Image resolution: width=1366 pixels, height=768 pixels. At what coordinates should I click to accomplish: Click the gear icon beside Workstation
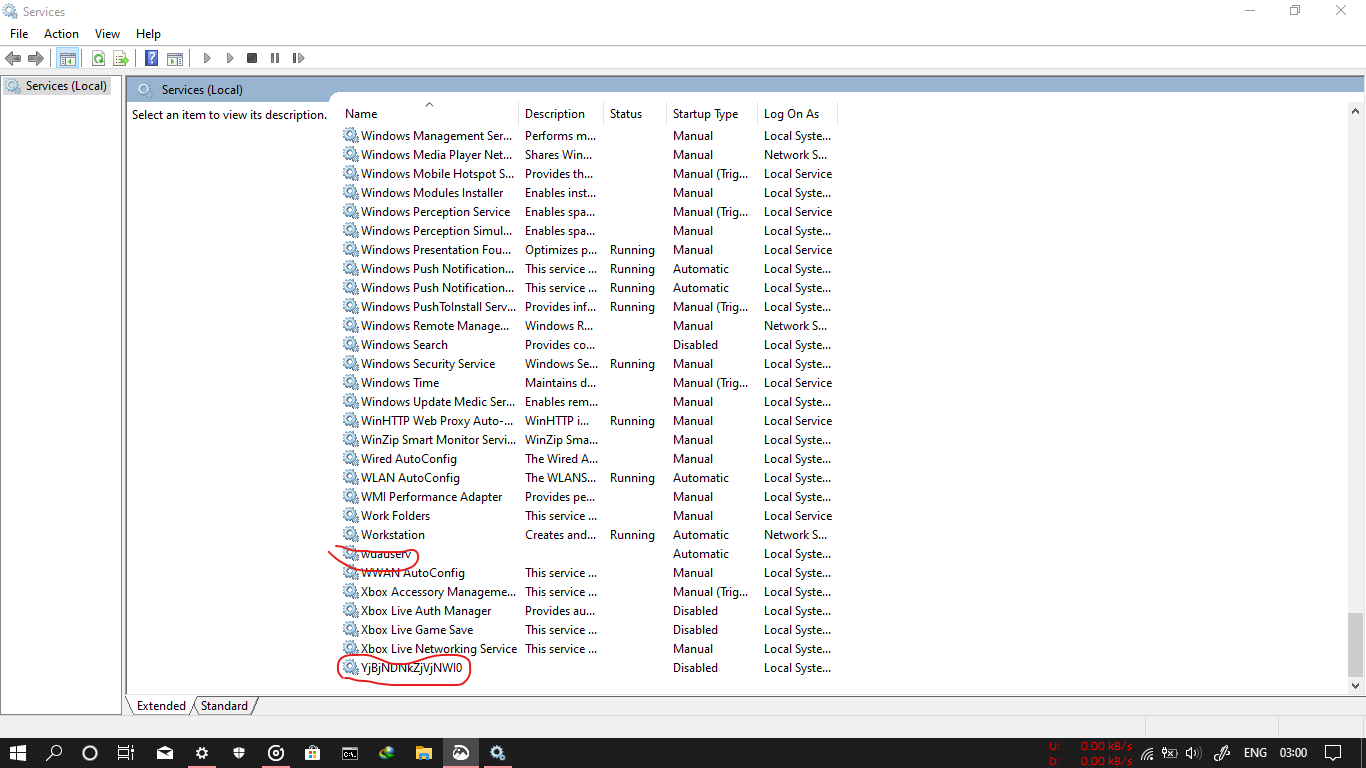pyautogui.click(x=350, y=535)
